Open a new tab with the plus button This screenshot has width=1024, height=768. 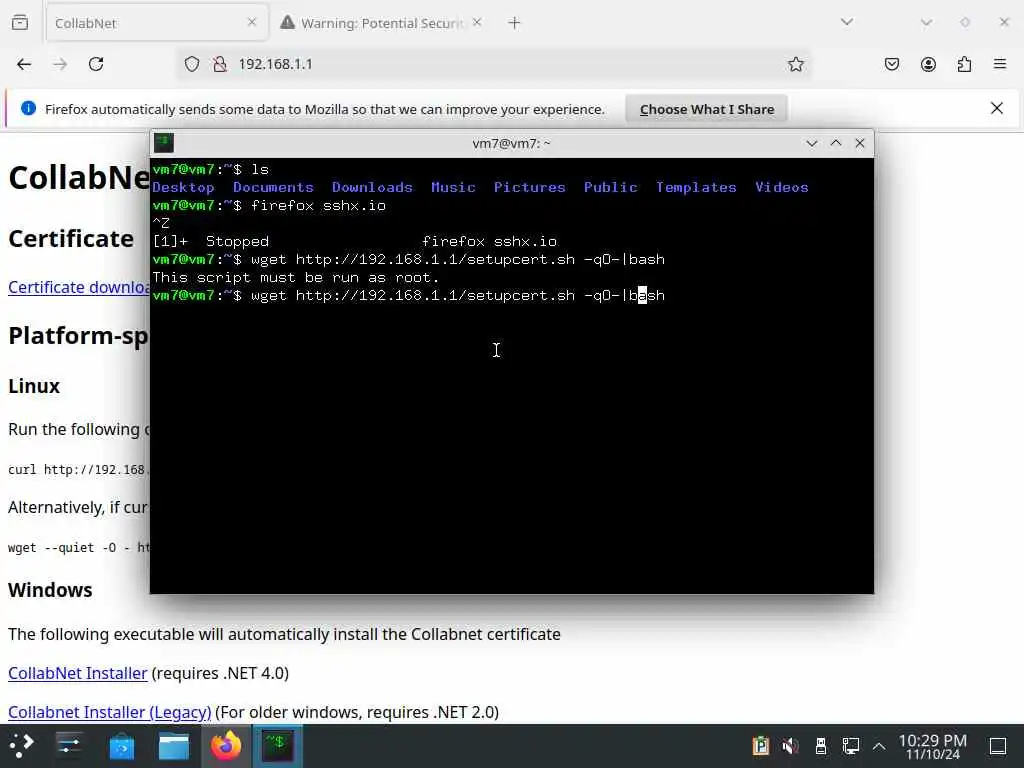pos(515,23)
